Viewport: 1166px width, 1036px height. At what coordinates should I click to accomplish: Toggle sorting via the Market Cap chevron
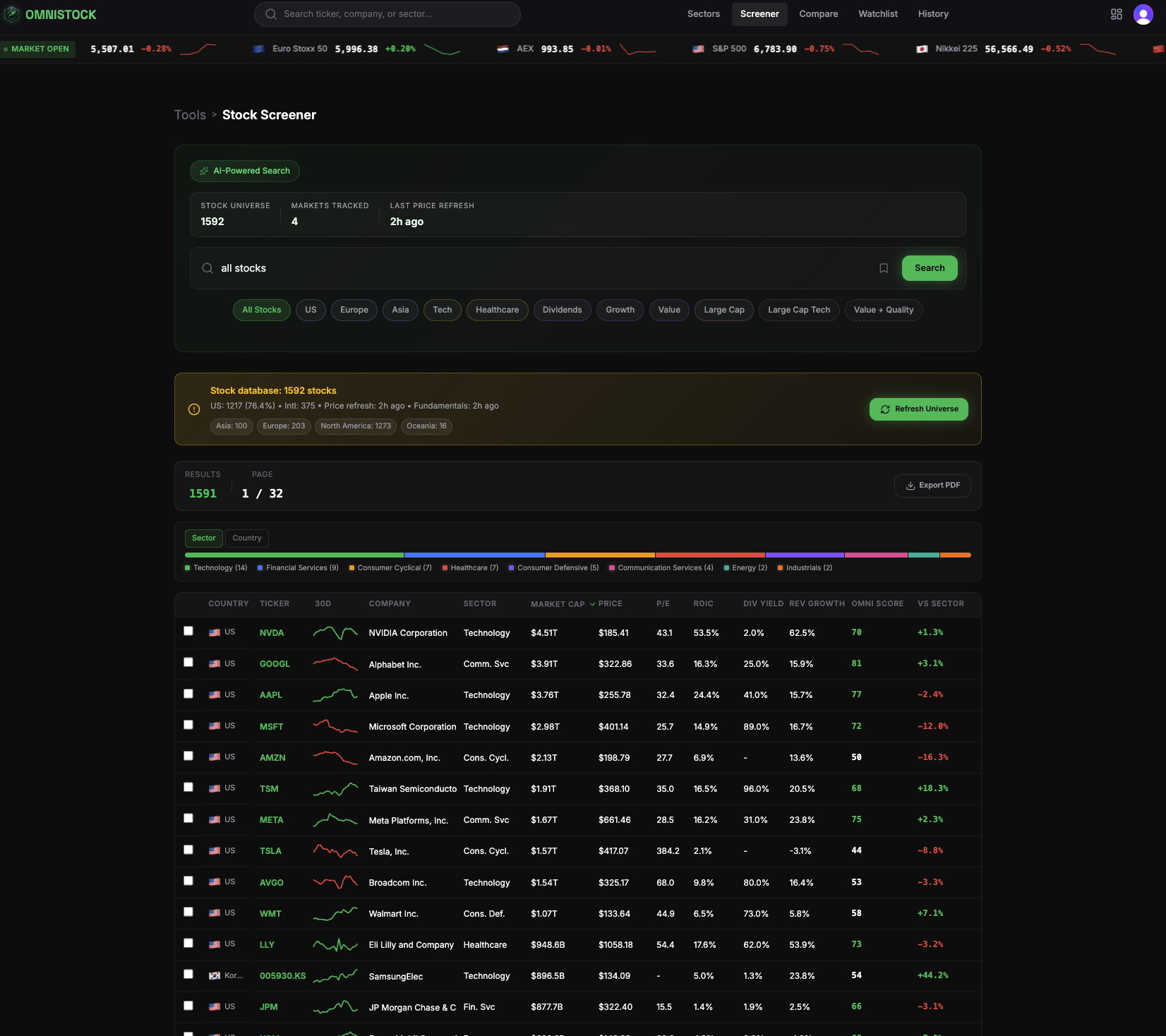point(593,604)
